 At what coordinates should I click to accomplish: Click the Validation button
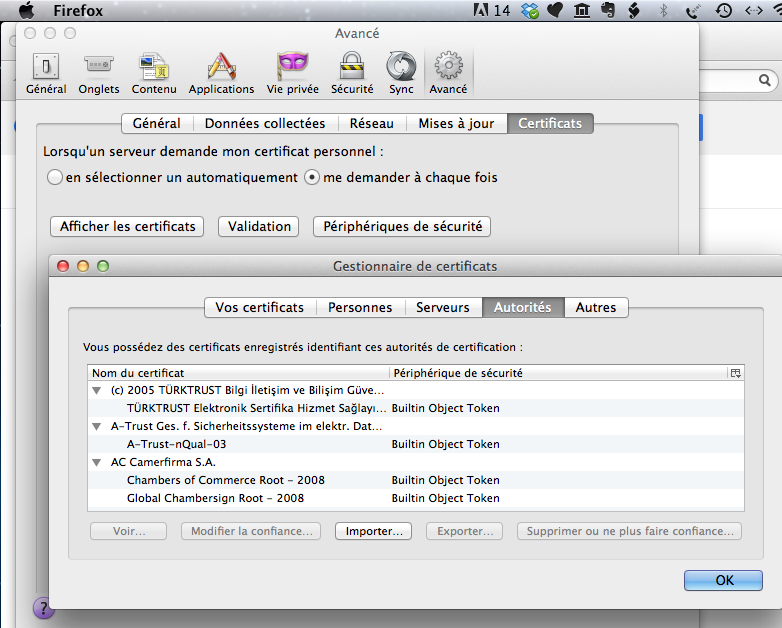(x=259, y=226)
